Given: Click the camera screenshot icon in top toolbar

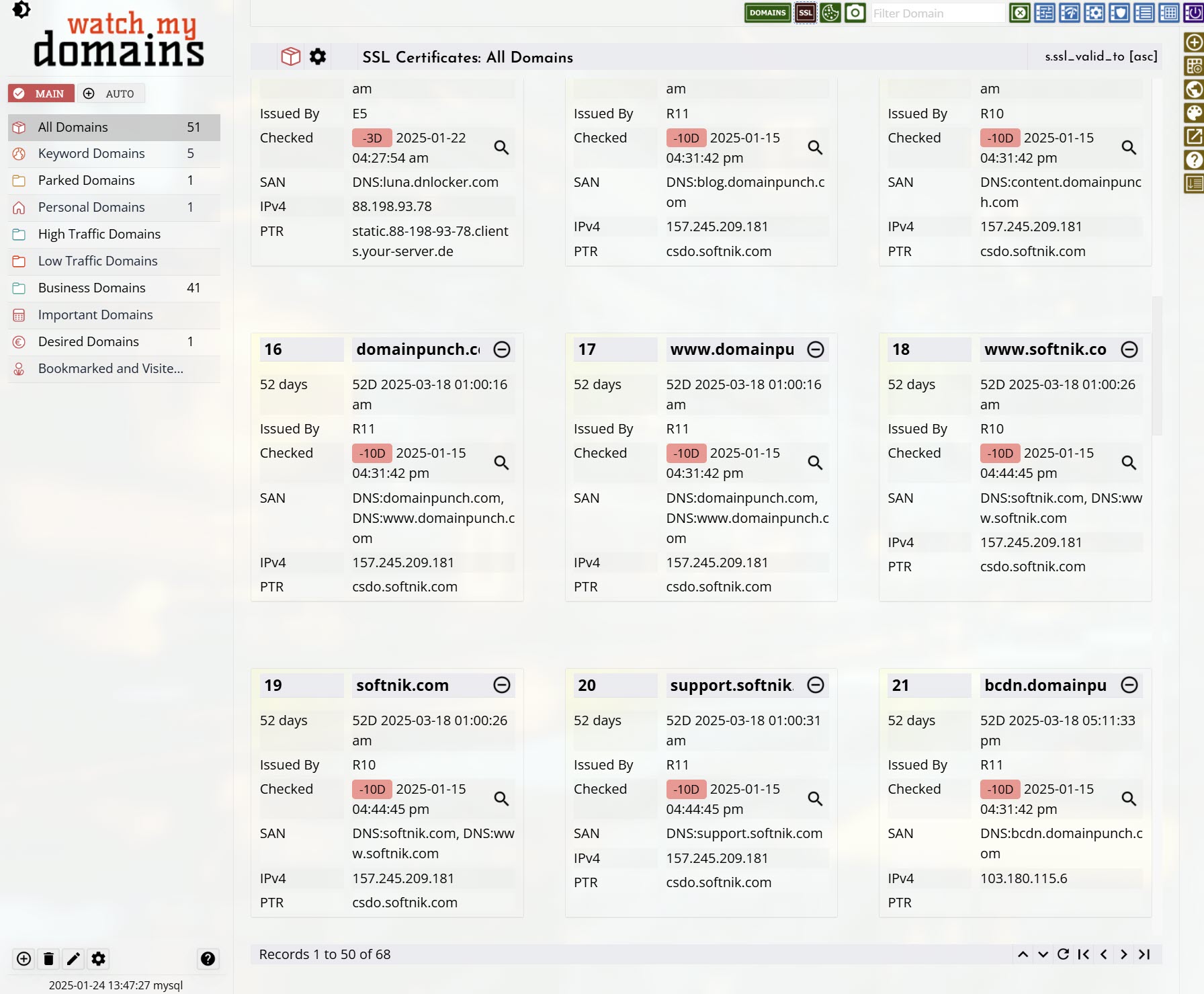Looking at the screenshot, I should click(x=855, y=13).
